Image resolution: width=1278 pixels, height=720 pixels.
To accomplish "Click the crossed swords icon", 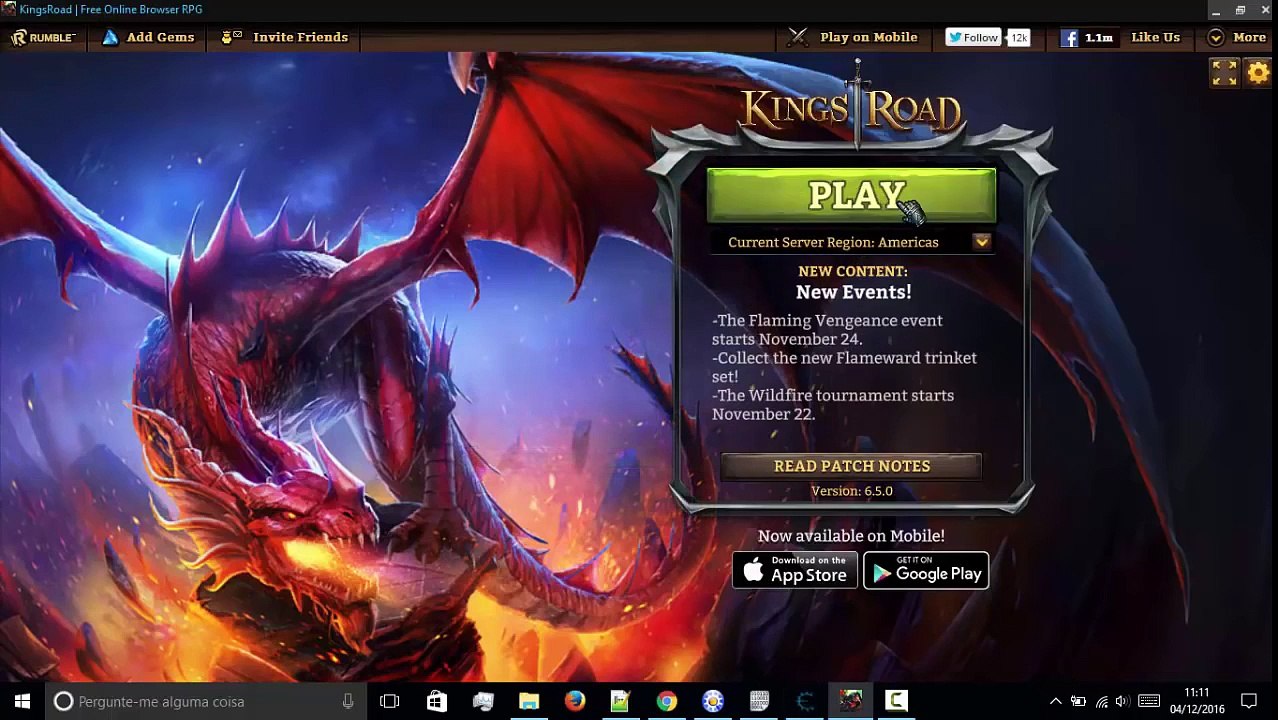I will (x=798, y=37).
